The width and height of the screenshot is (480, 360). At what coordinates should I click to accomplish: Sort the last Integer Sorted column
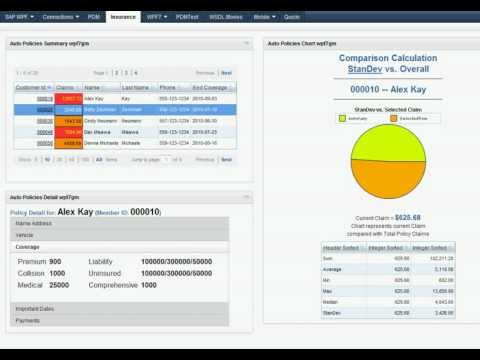pos(432,248)
